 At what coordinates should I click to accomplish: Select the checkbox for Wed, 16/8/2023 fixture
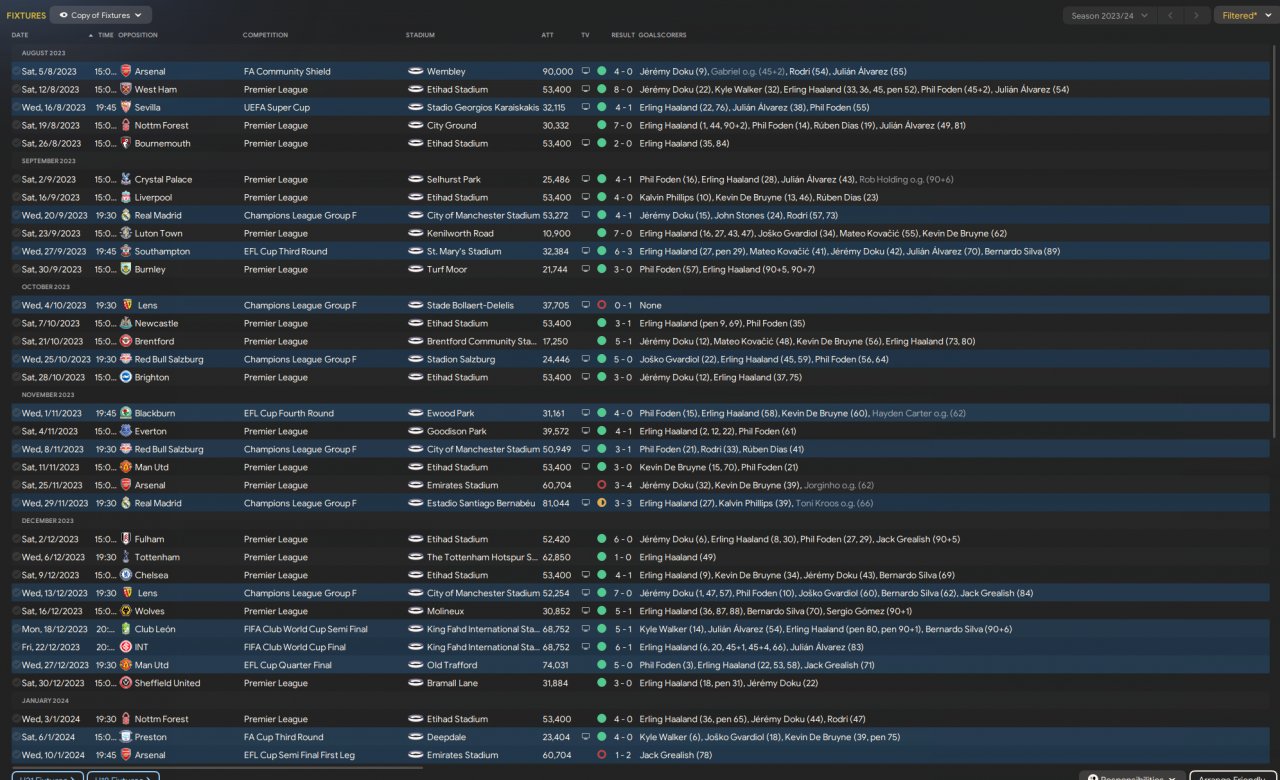pos(16,107)
